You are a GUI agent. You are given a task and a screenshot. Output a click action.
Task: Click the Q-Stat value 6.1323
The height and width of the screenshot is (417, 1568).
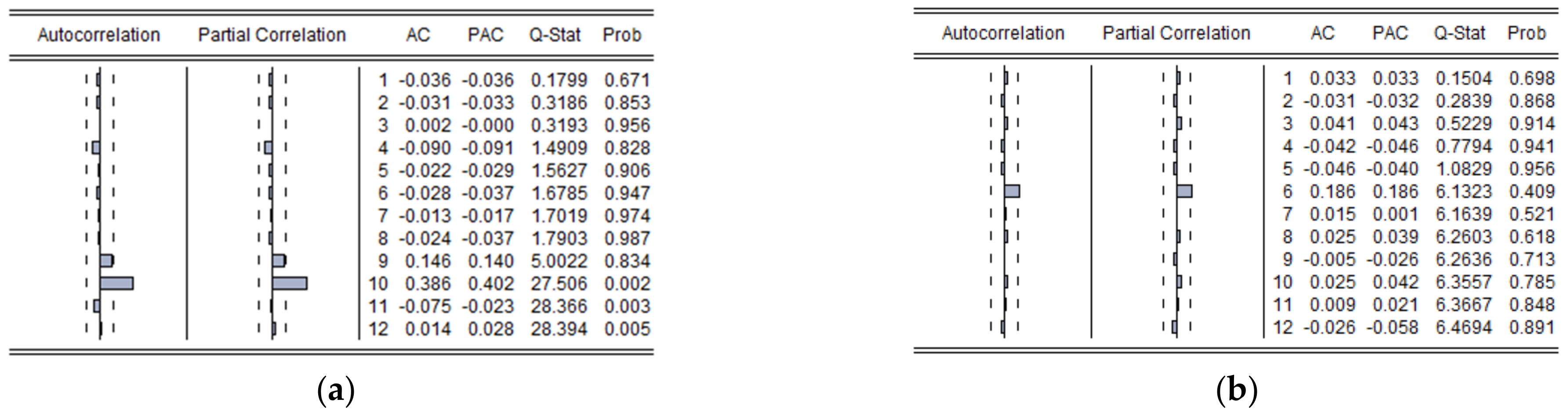(1463, 191)
